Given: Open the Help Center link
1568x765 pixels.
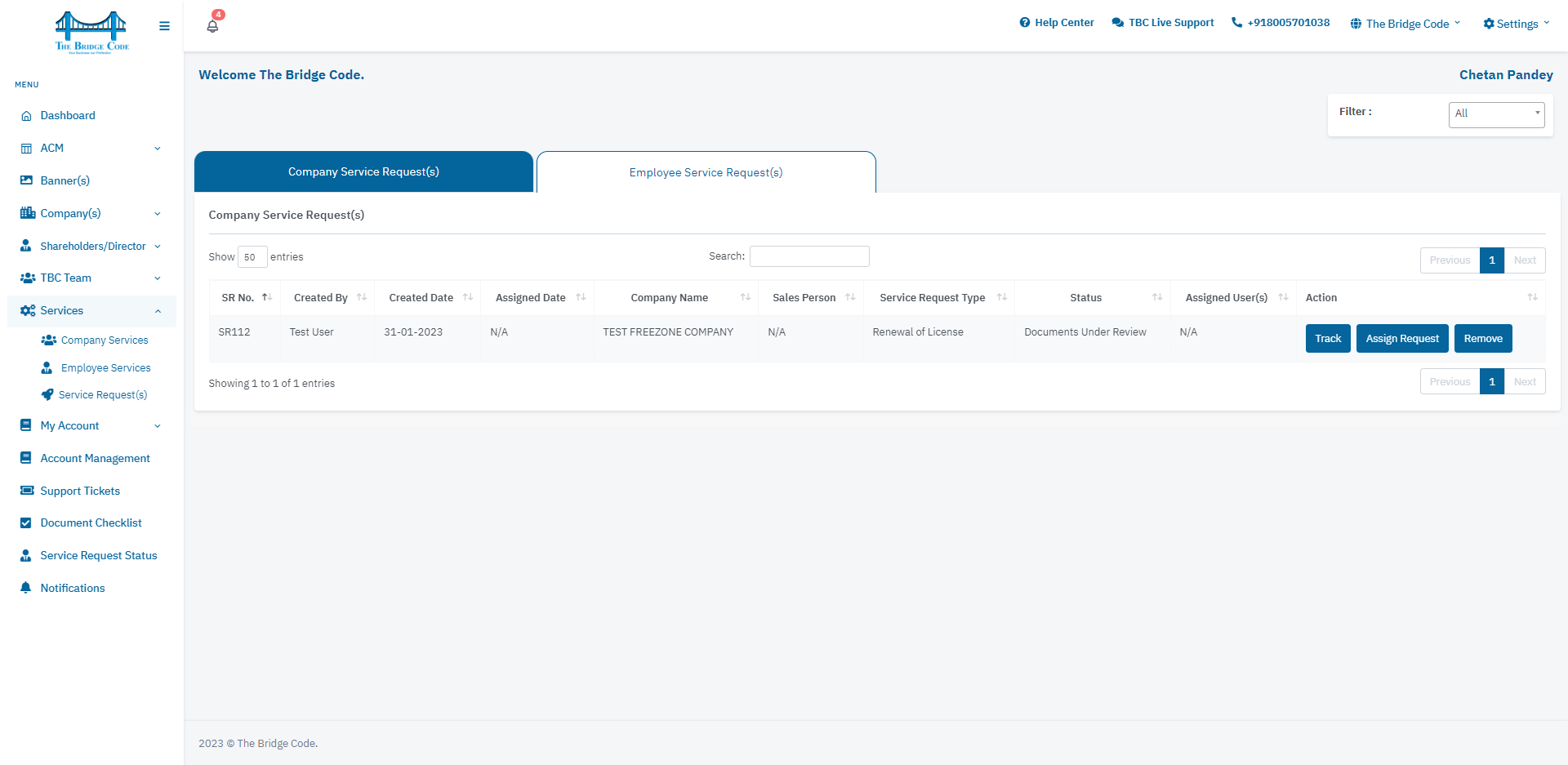Looking at the screenshot, I should click(x=1057, y=23).
